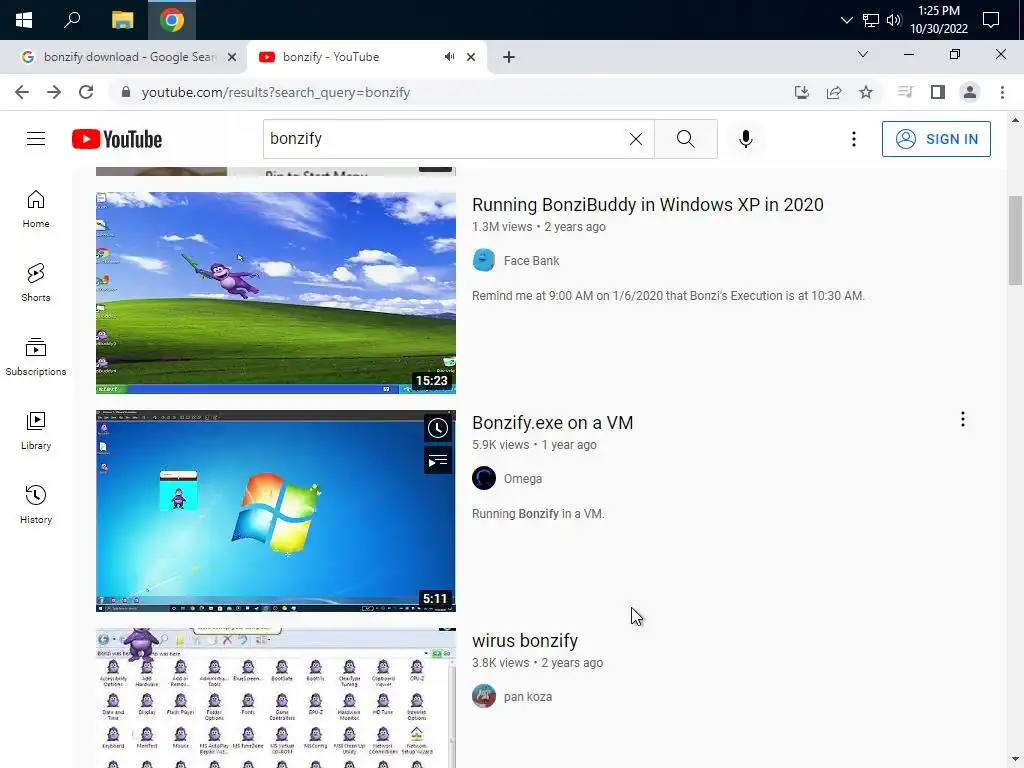Add Bonzify.exe video to Watch later

[x=438, y=428]
